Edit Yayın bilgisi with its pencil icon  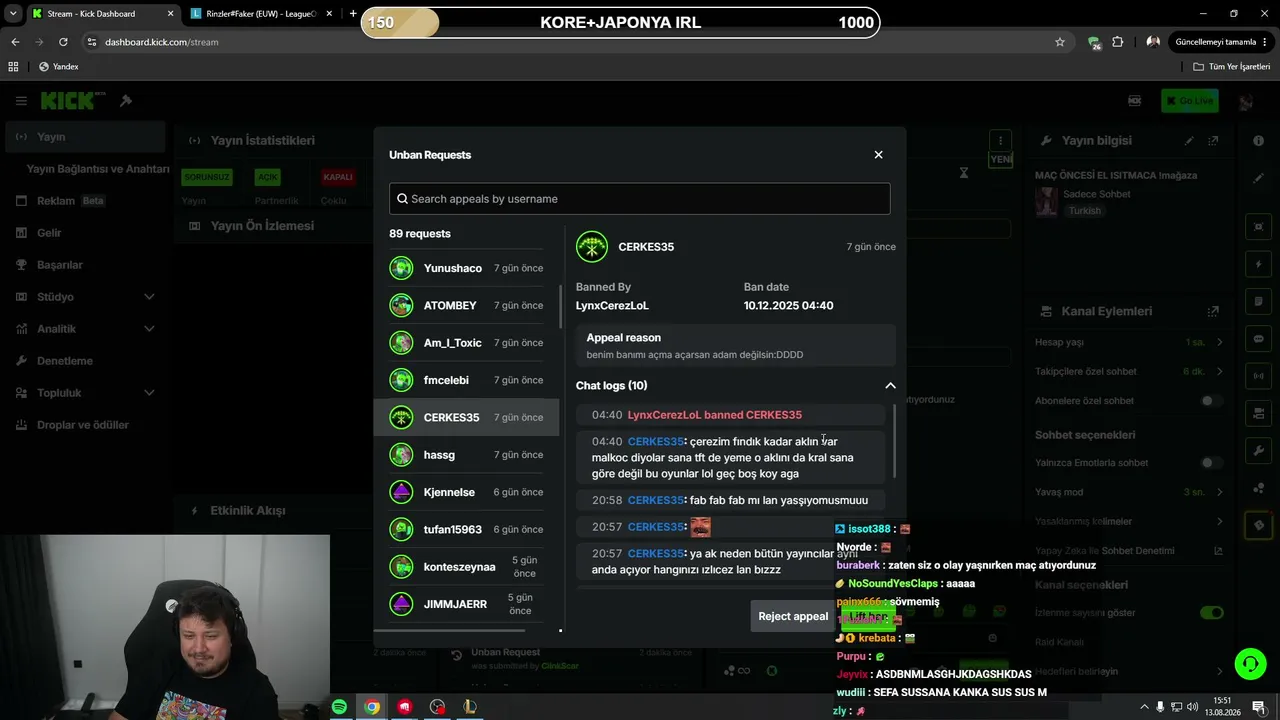[1189, 141]
